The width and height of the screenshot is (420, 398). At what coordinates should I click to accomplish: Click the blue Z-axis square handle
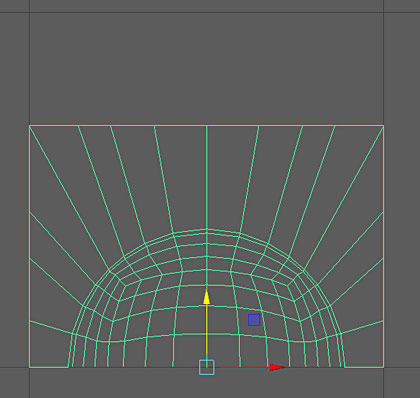pyautogui.click(x=254, y=320)
